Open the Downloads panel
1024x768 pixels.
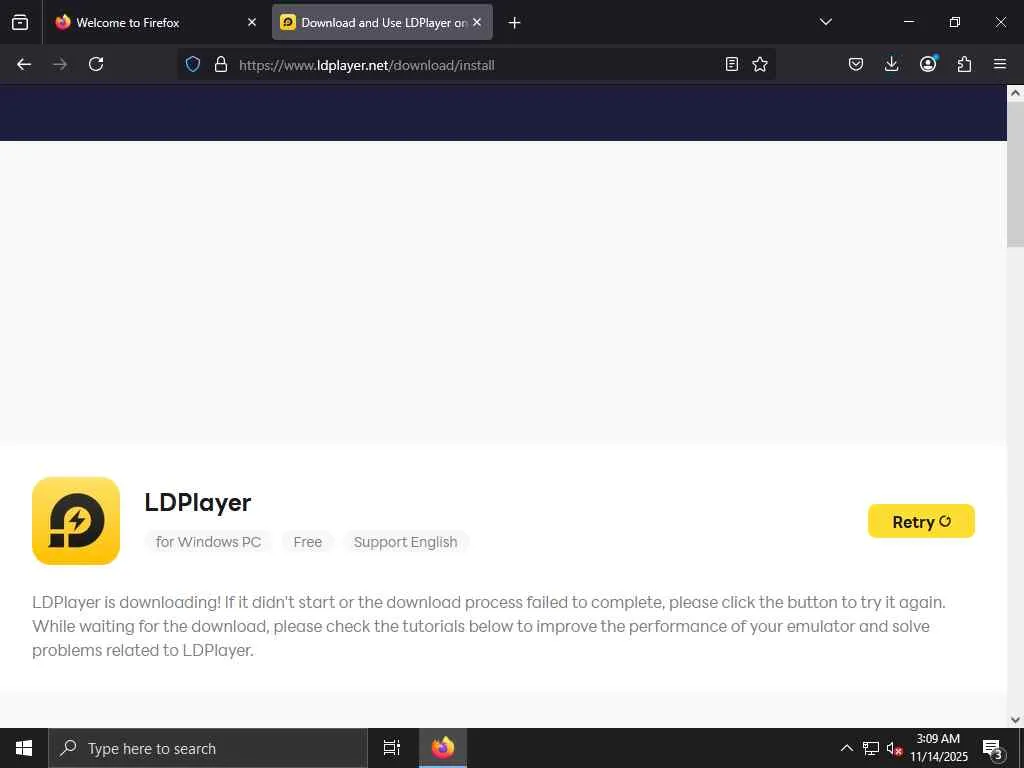tap(891, 64)
